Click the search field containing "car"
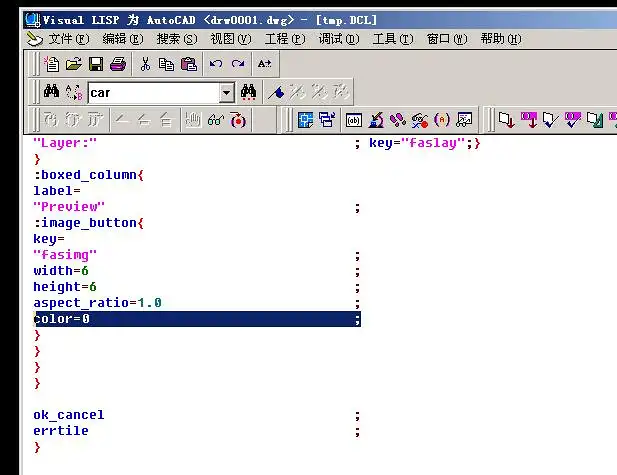Image resolution: width=617 pixels, height=475 pixels. [153, 93]
